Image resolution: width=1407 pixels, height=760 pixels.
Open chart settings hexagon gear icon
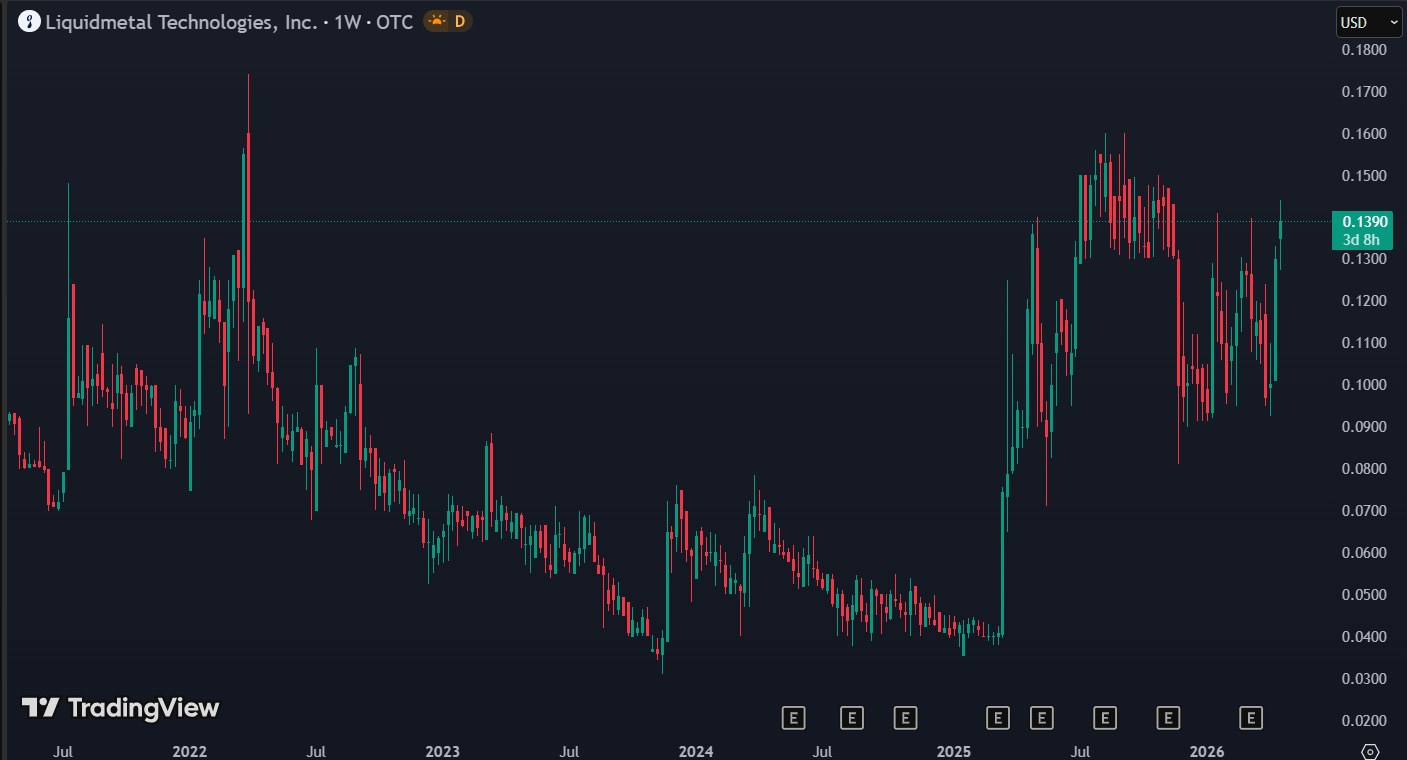coord(1371,751)
